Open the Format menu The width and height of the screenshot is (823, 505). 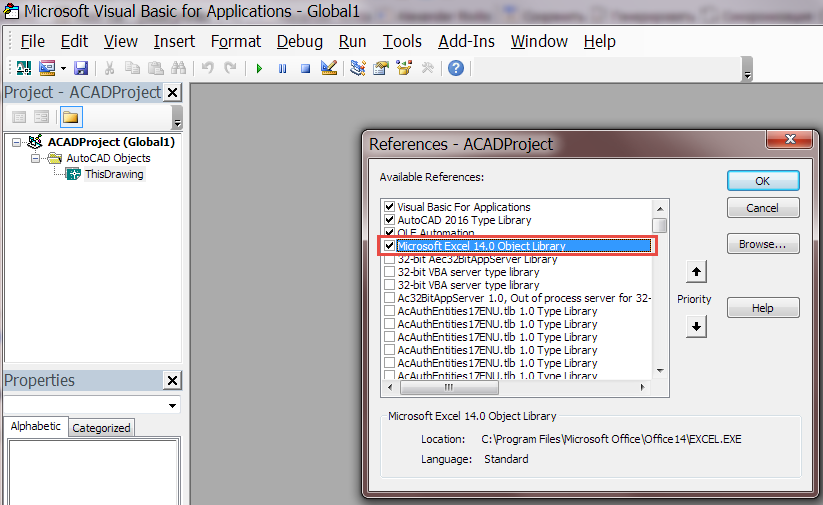pyautogui.click(x=236, y=41)
